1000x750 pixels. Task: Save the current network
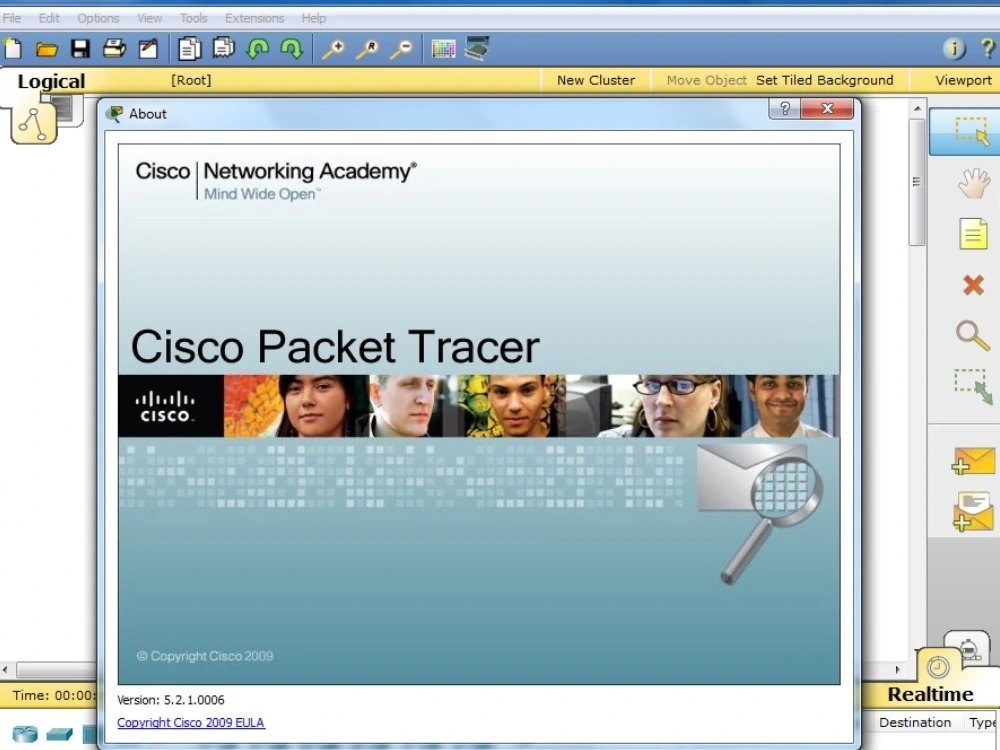coord(80,47)
